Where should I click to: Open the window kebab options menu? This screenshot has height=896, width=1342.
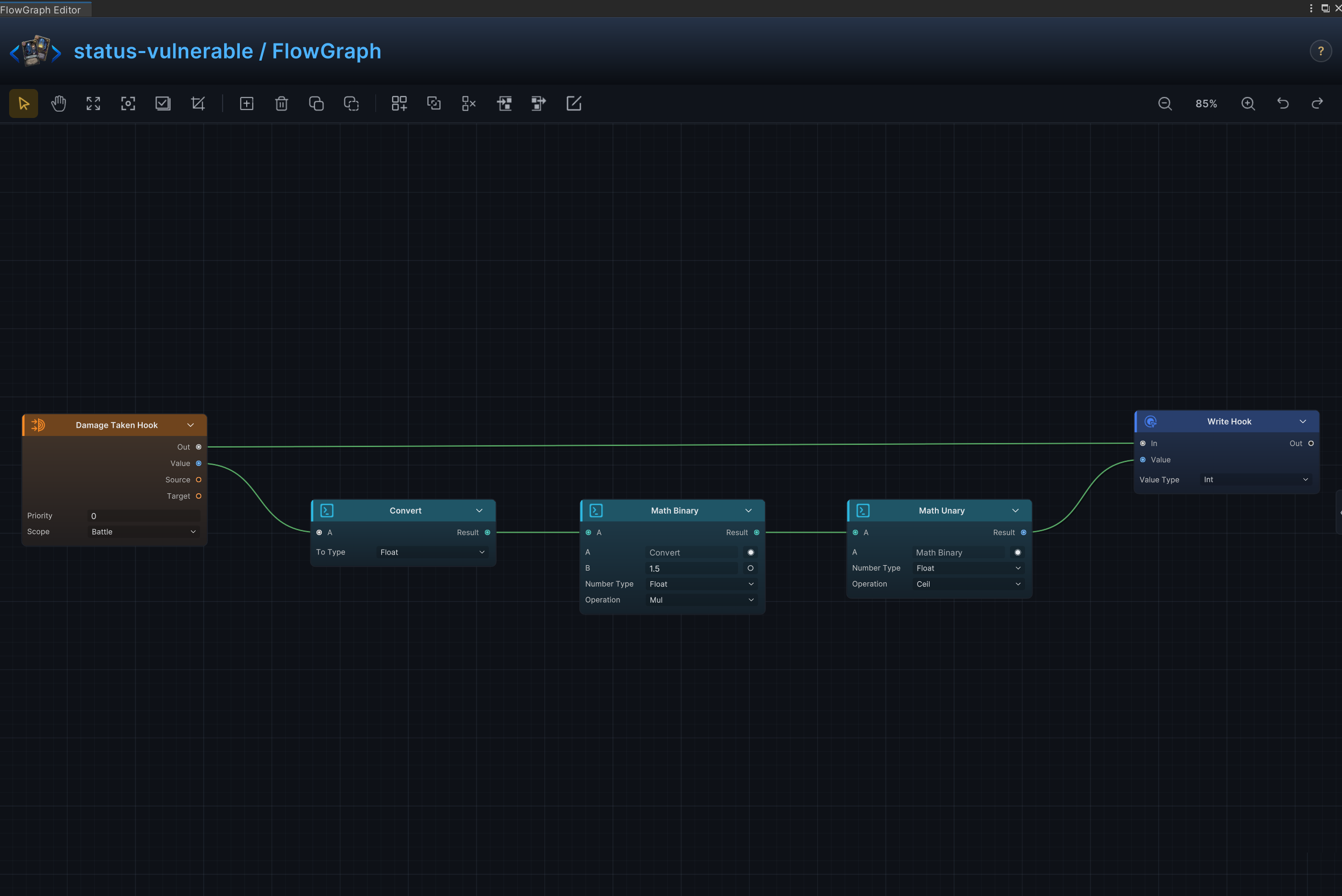[x=1311, y=8]
